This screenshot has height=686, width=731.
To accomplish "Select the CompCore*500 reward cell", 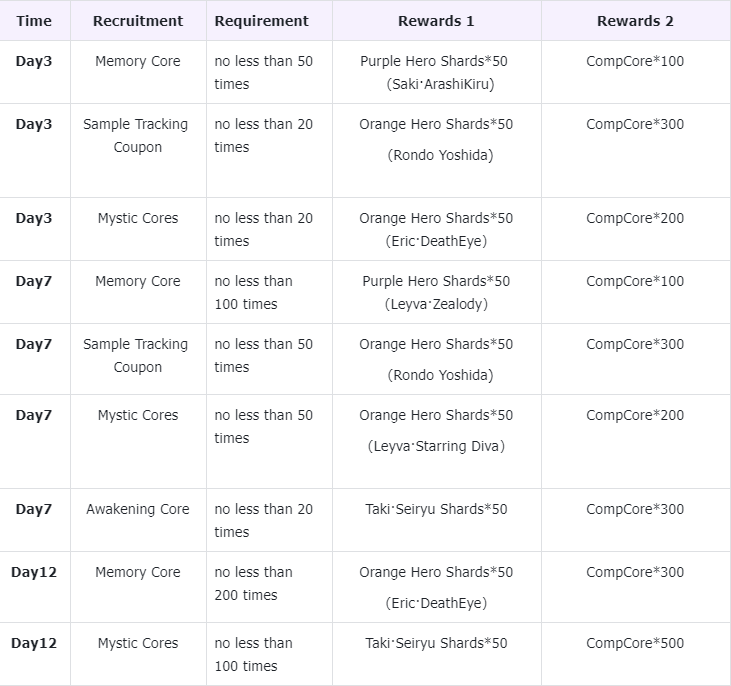I will [x=635, y=643].
